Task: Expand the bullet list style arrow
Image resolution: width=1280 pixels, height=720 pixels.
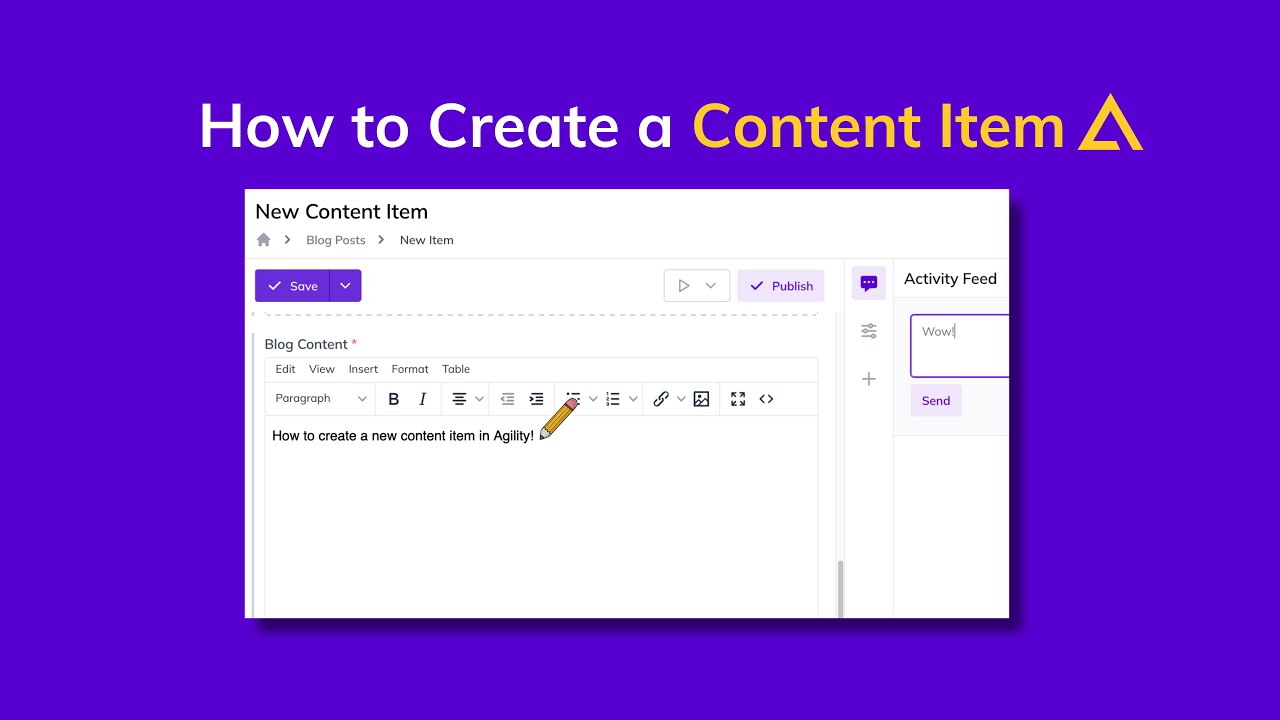Action: (x=593, y=399)
